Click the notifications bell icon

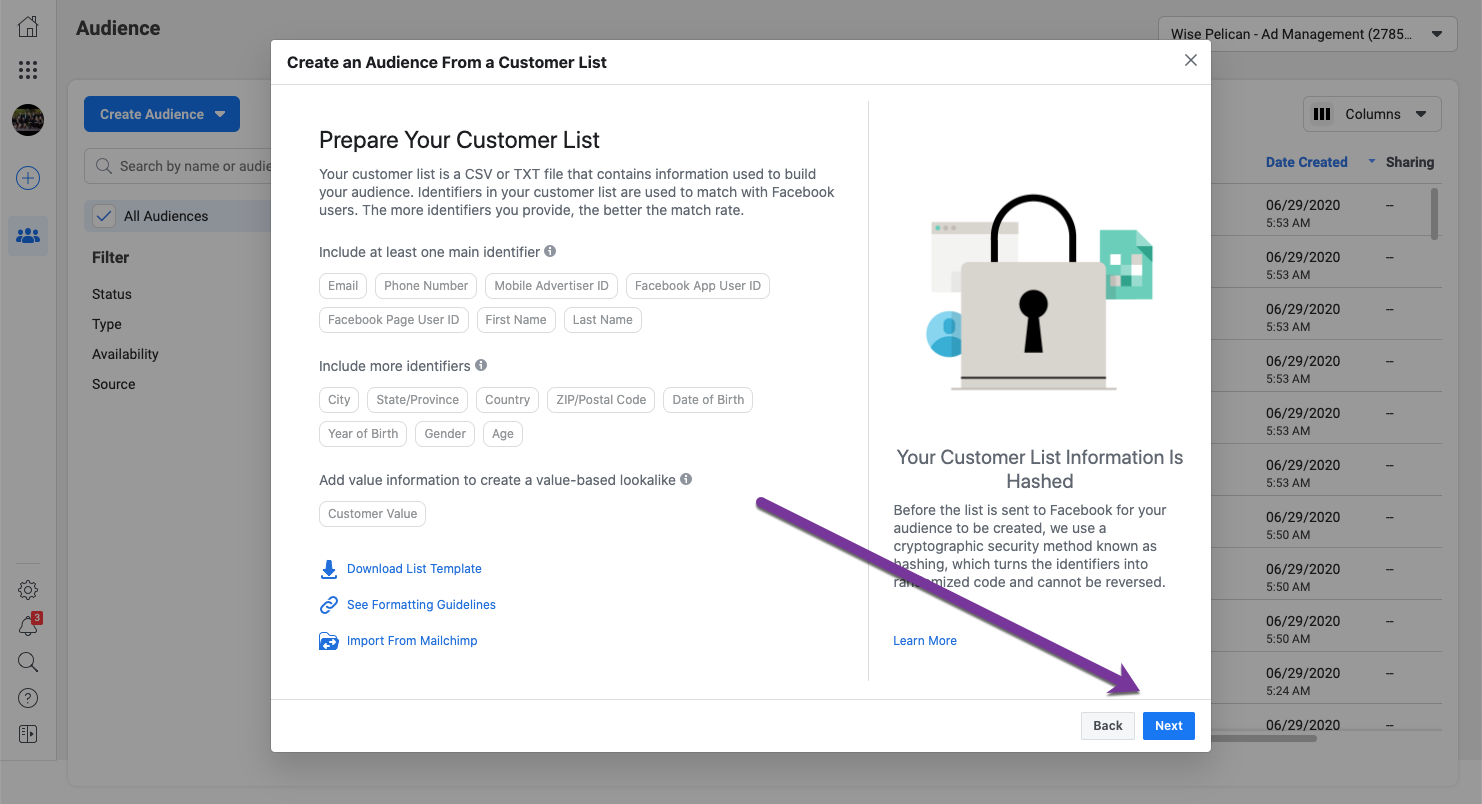28,626
